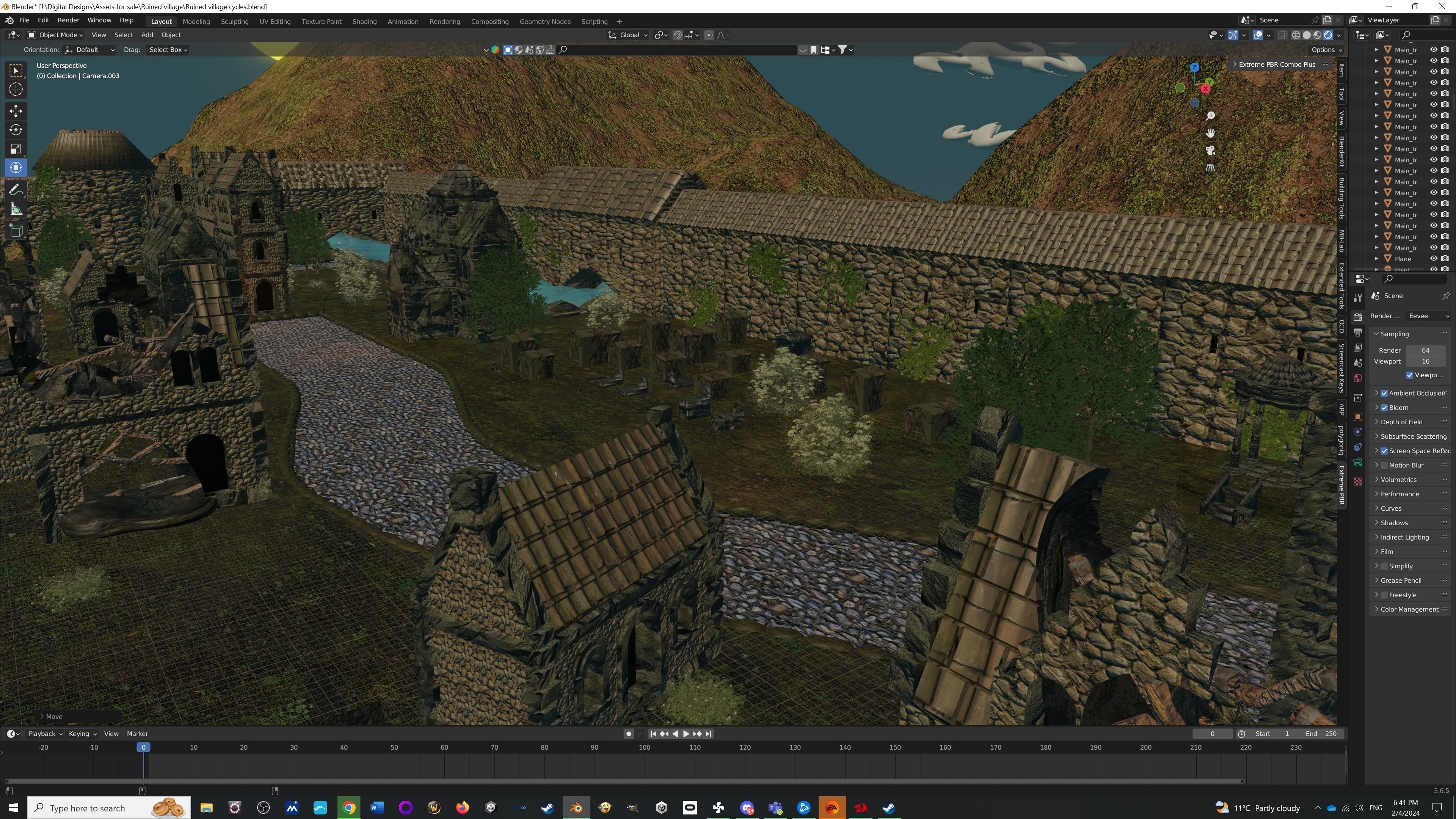Switch to wireframe viewport shading
The image size is (1456, 819).
point(1296,35)
